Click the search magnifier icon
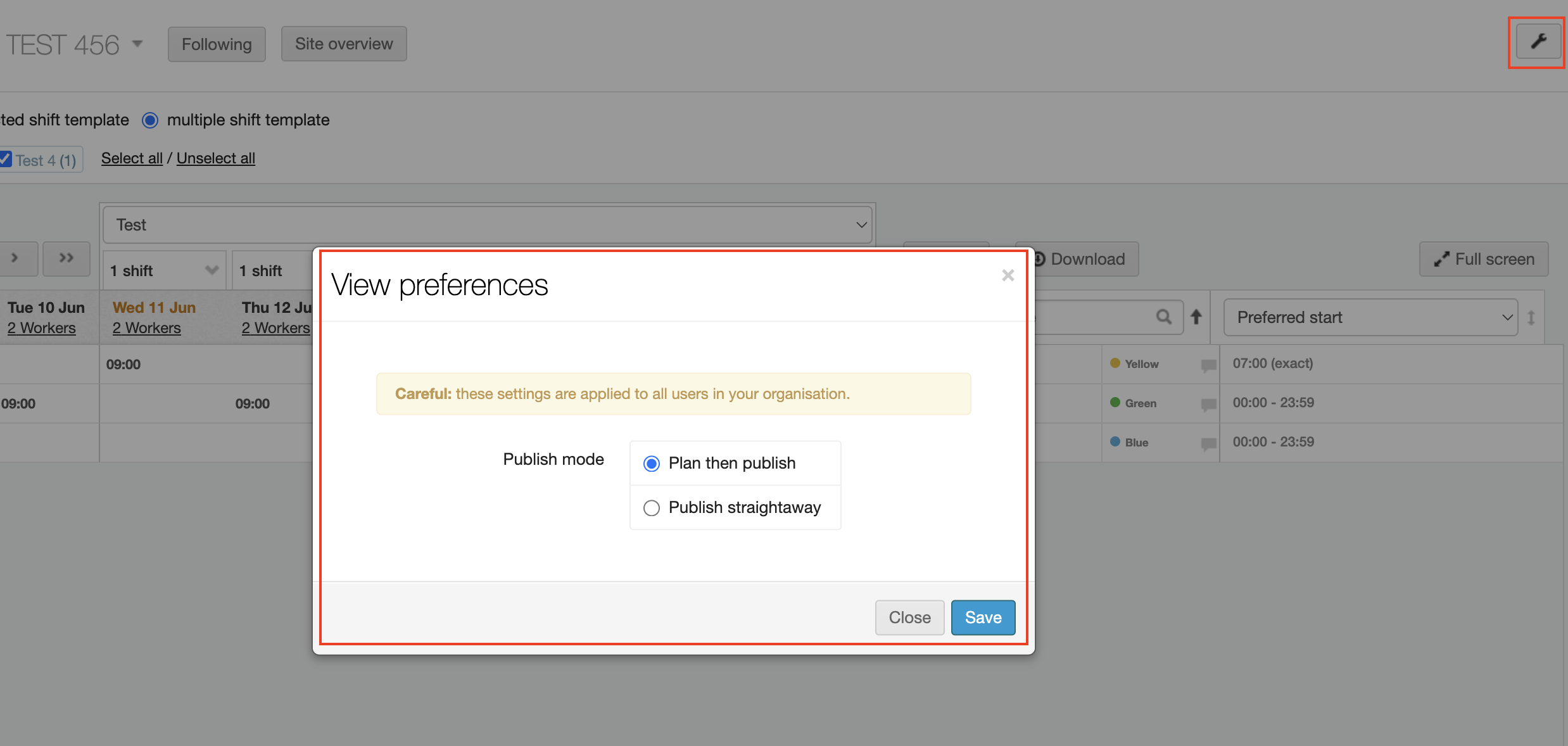The height and width of the screenshot is (746, 1568). pyautogui.click(x=1163, y=317)
